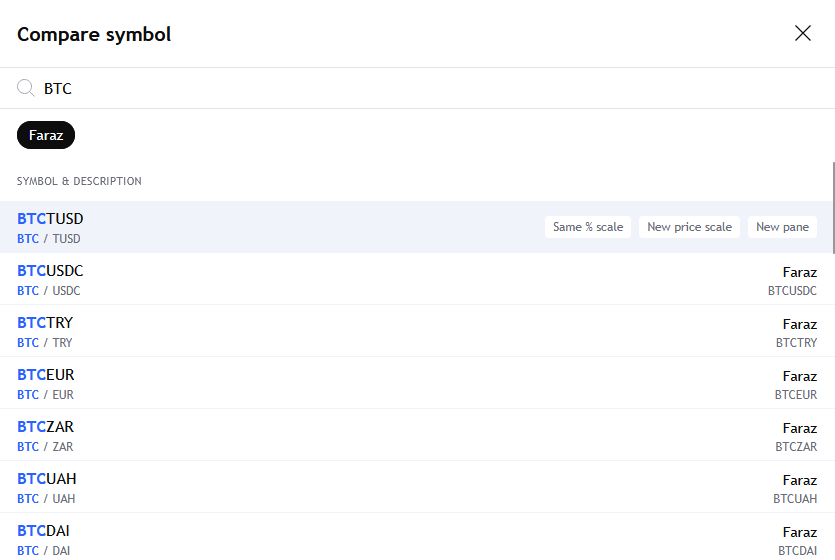Open BTCTUSD in a New pane
This screenshot has height=560, width=835.
(782, 227)
